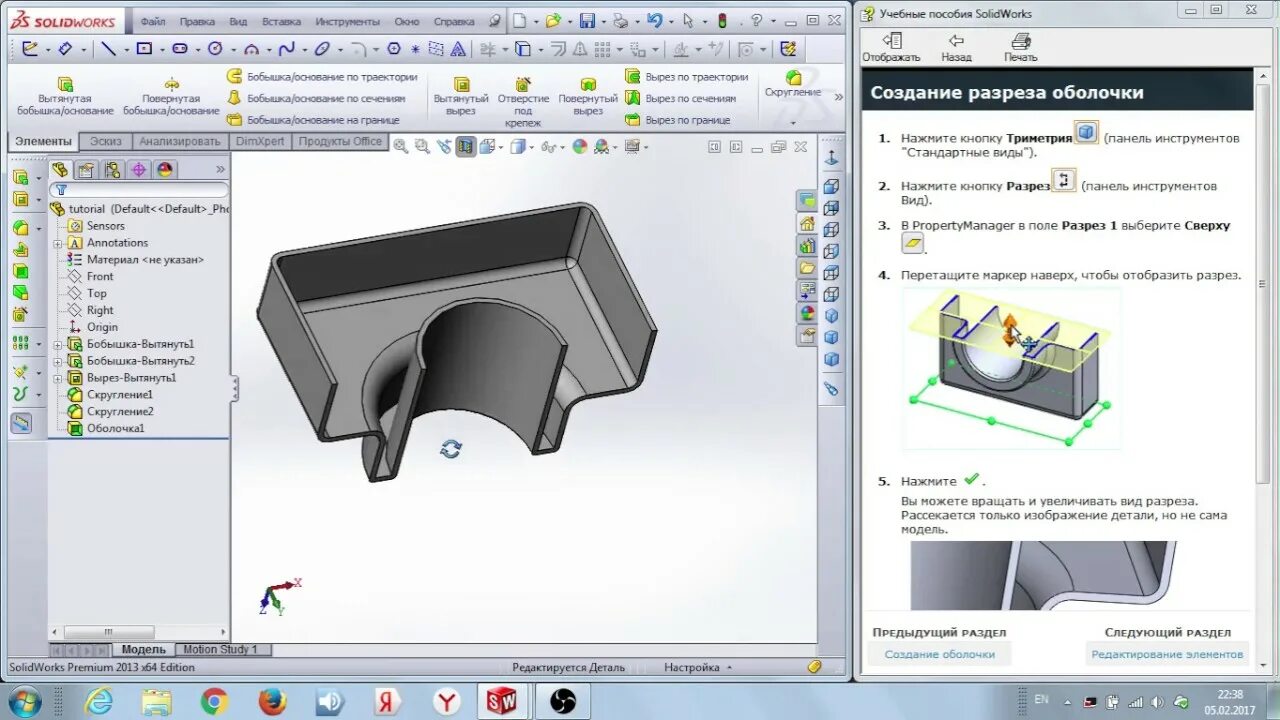Click the Скругление fillet tool in ribbon
Image resolution: width=1280 pixels, height=720 pixels.
click(x=793, y=84)
